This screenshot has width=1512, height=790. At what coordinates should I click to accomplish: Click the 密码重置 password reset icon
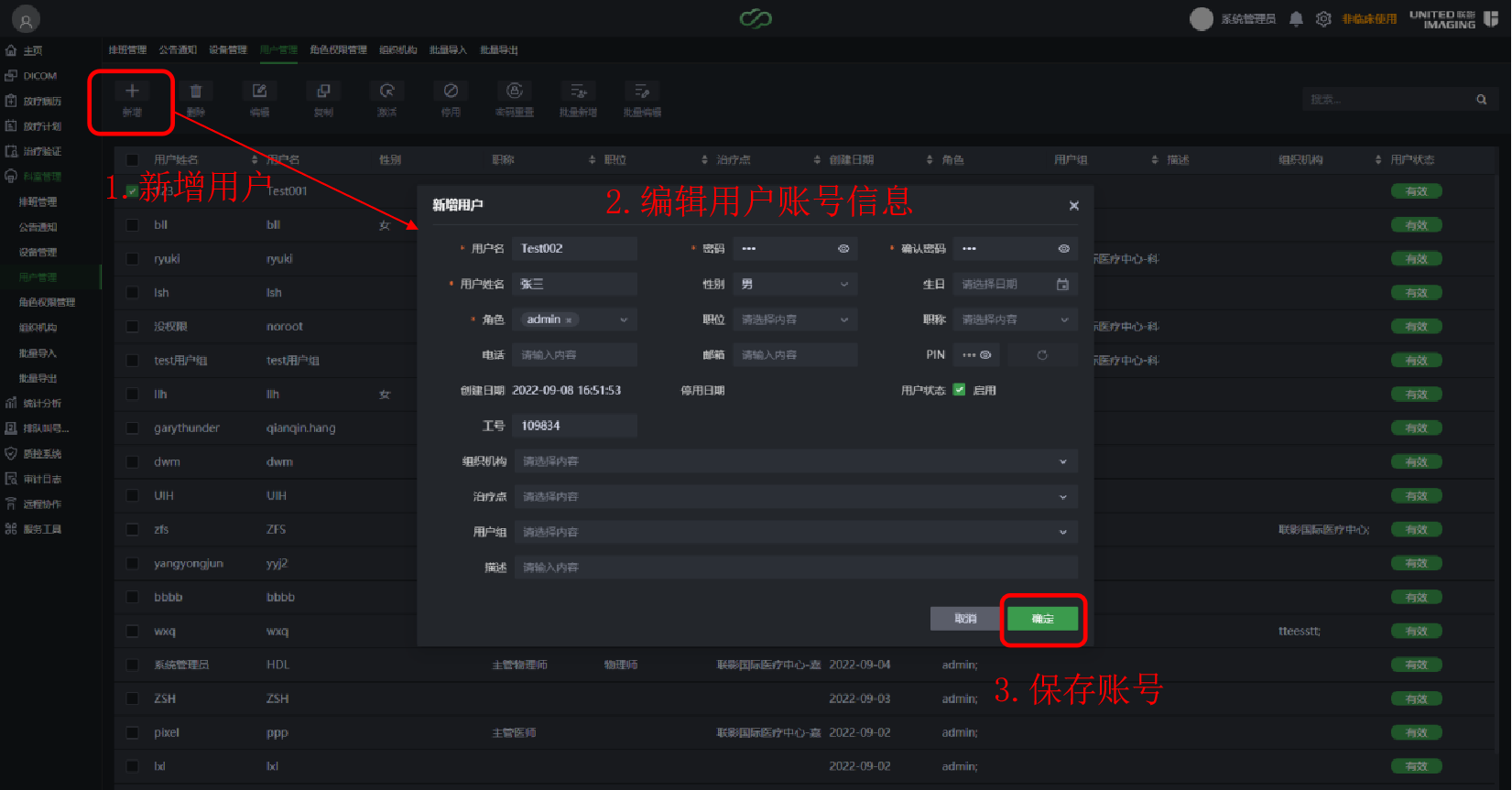point(515,92)
